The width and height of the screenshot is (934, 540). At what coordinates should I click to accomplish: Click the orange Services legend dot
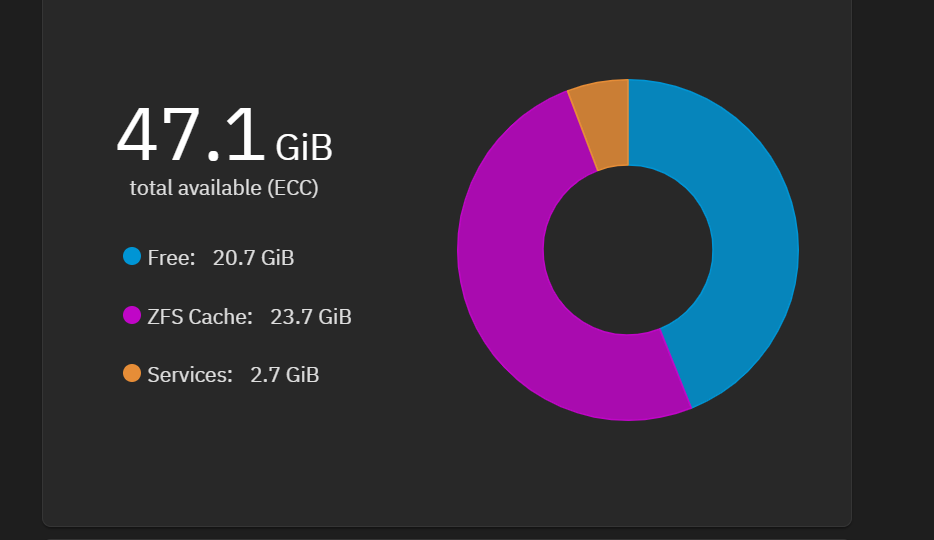132,373
